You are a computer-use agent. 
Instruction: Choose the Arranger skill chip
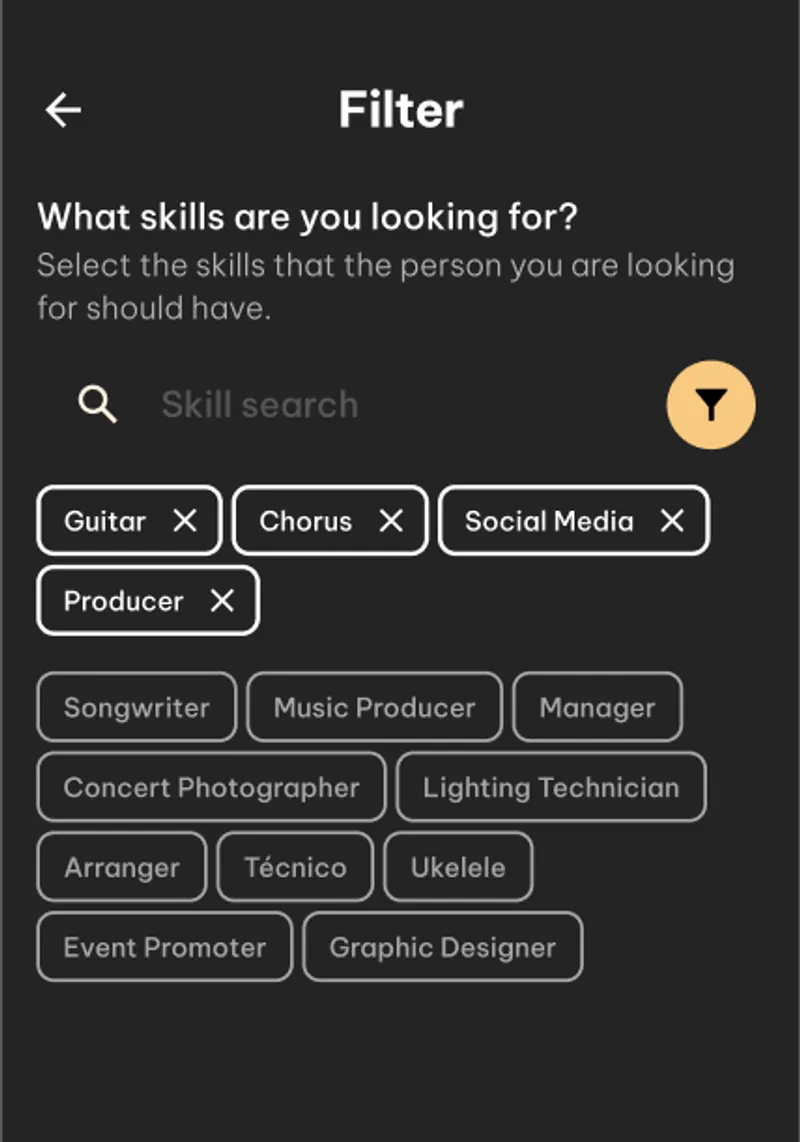[x=122, y=868]
